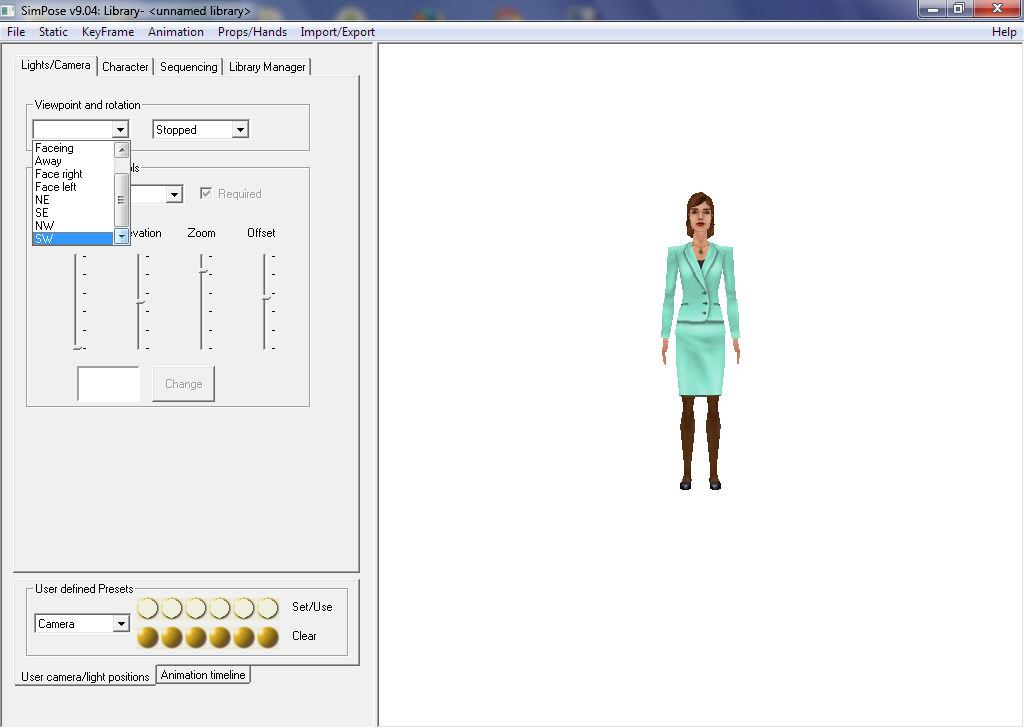Click the last Set/Use preset button

[268, 608]
